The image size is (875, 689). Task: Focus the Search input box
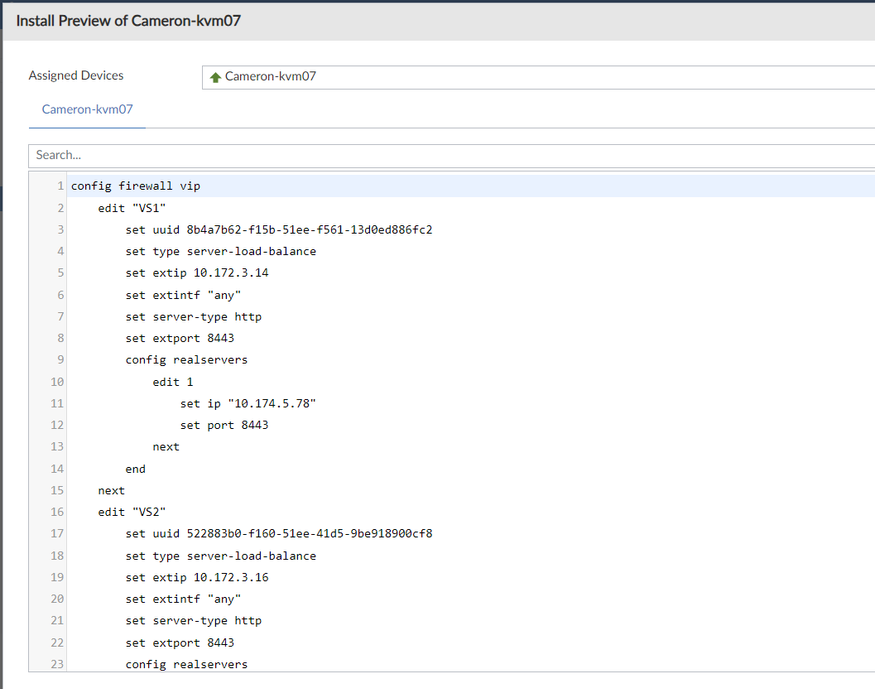pos(450,155)
